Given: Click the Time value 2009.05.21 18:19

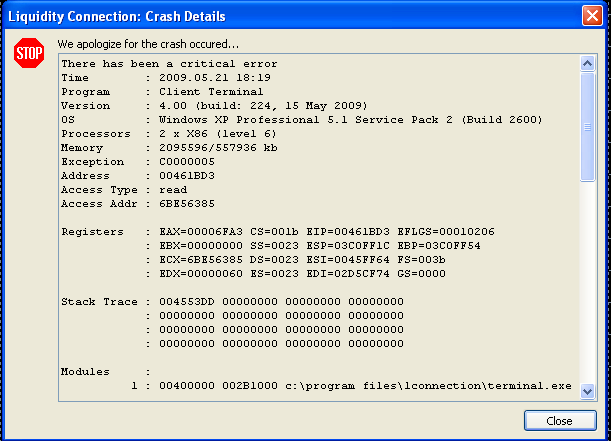Looking at the screenshot, I should point(215,78).
